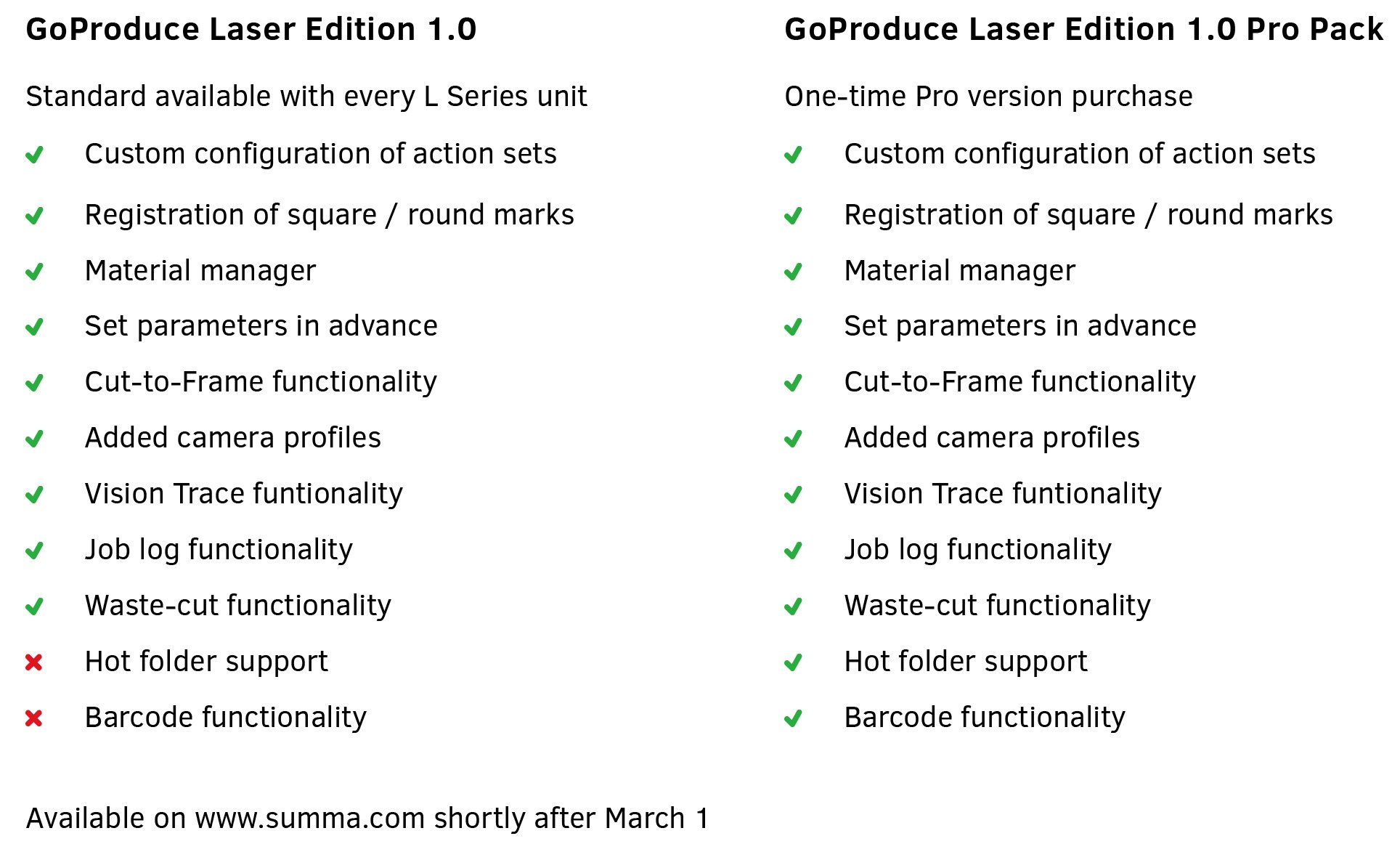This screenshot has height=844, width=1400.
Task: Click Standard available with every L Series unit
Action: pos(306,97)
